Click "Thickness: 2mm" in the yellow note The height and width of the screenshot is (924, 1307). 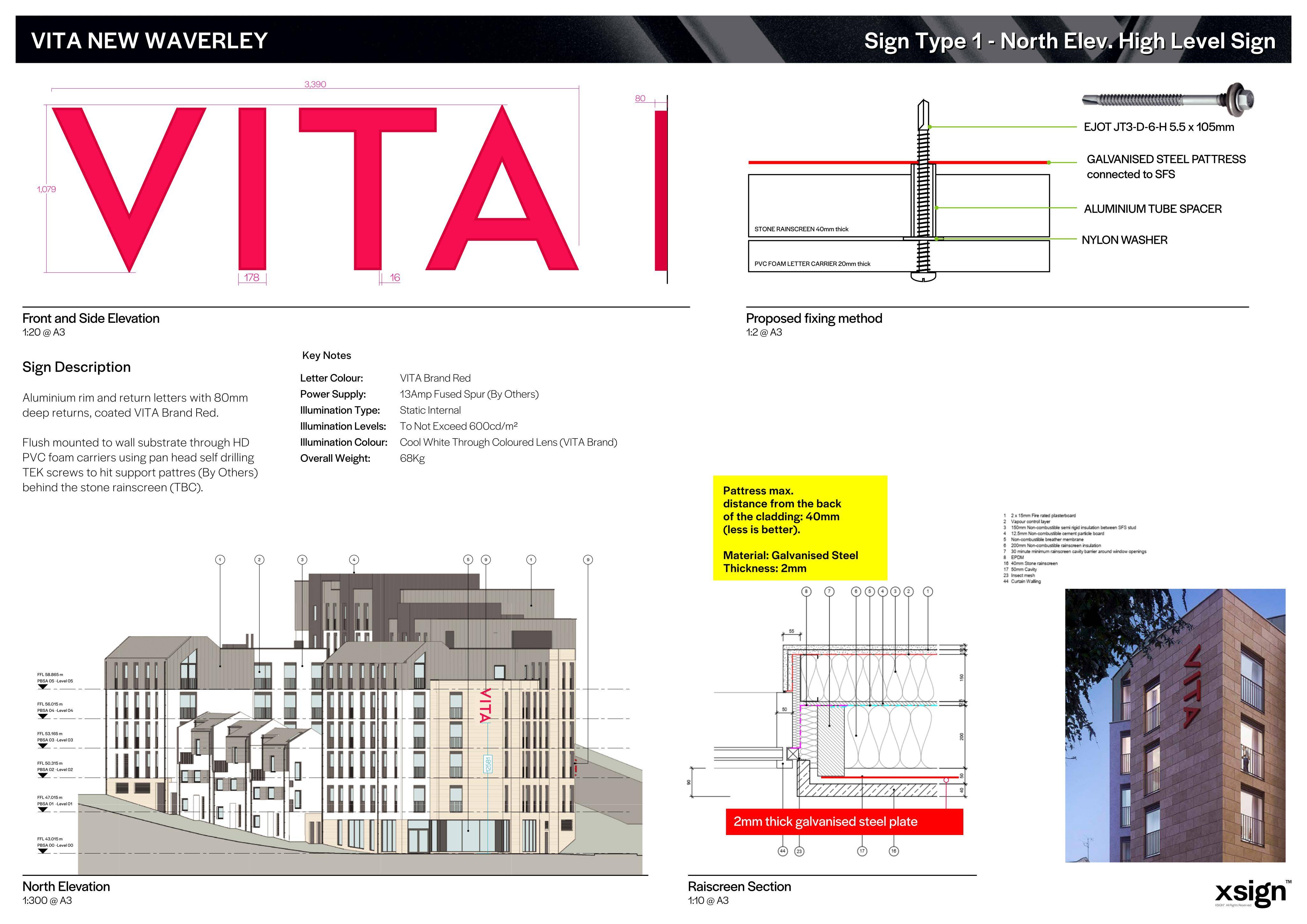[x=765, y=568]
